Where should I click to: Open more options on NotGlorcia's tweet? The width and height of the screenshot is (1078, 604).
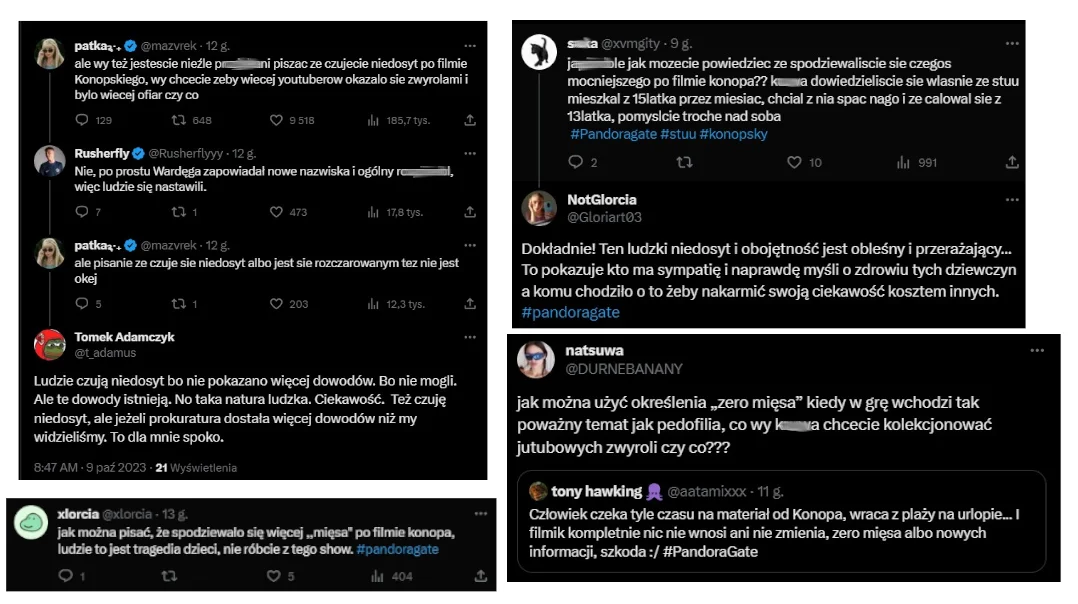(x=1012, y=200)
